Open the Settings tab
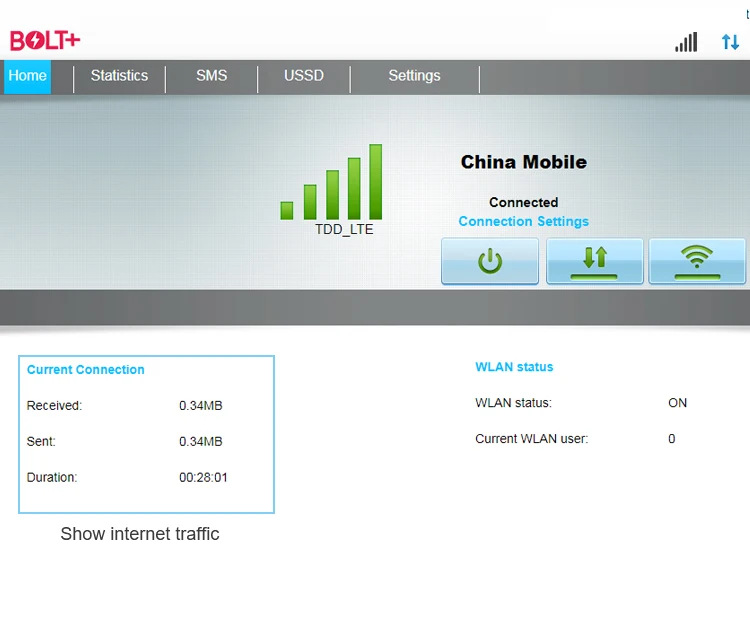This screenshot has height=630, width=750. [414, 76]
